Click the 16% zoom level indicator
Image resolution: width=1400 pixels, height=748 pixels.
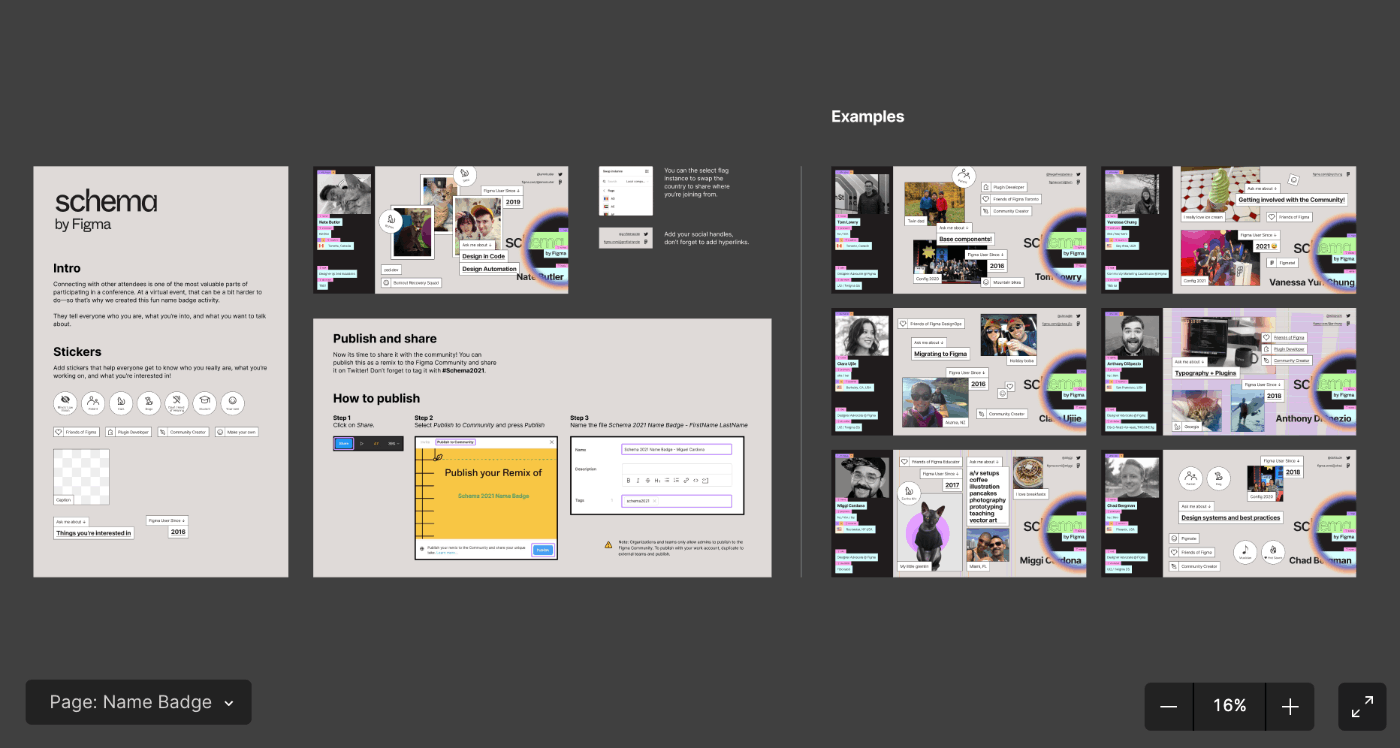1229,707
